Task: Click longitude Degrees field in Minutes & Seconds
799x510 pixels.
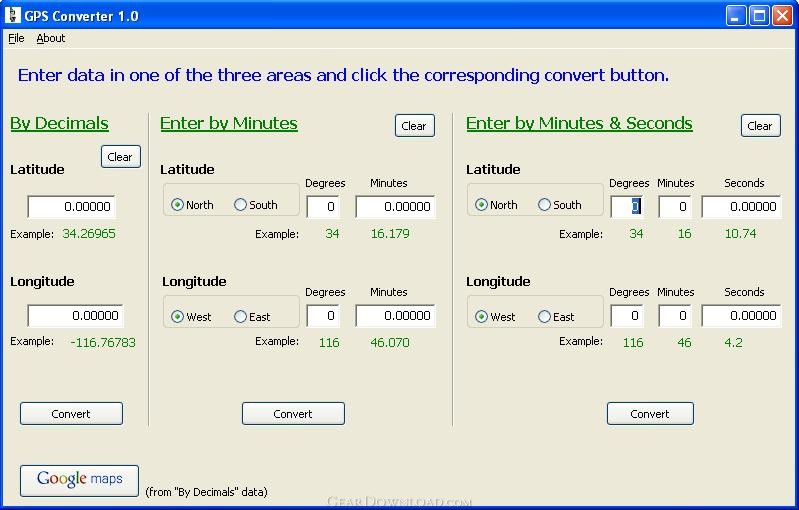Action: click(627, 315)
